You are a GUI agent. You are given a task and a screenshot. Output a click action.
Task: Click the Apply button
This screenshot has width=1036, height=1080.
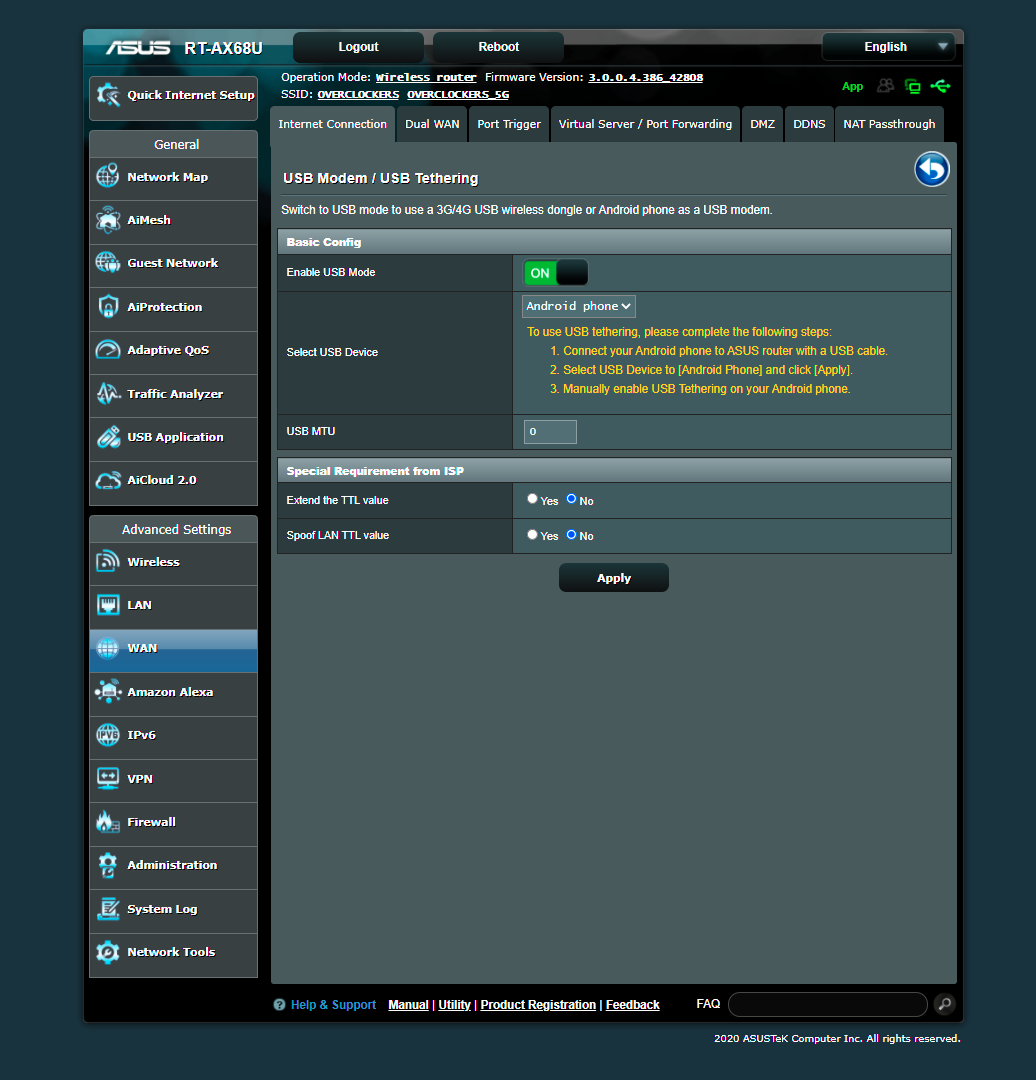pos(614,578)
